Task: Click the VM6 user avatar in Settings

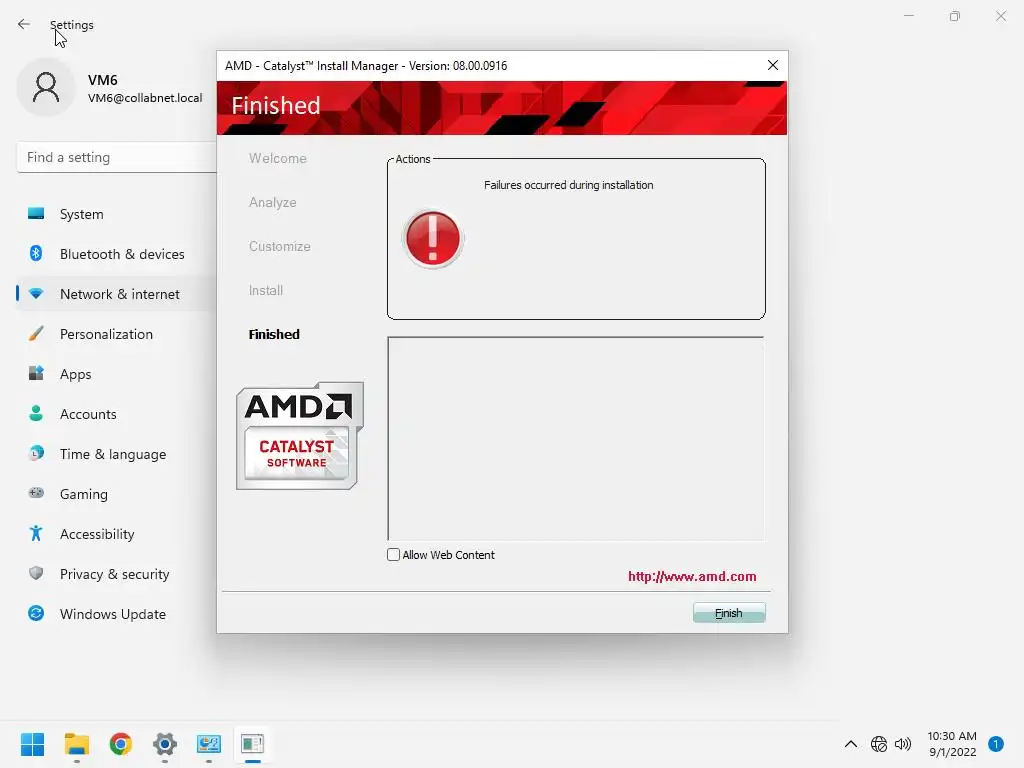Action: coord(46,88)
